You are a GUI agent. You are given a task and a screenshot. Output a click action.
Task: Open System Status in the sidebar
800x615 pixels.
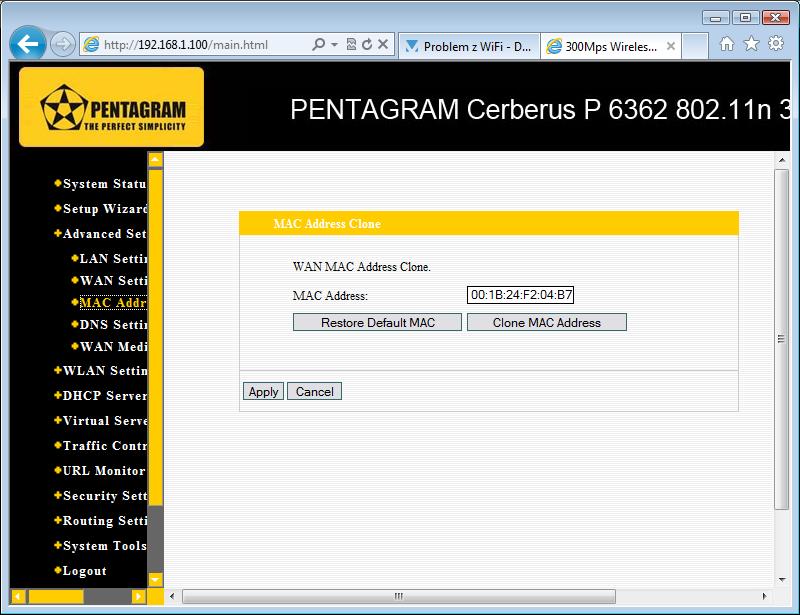104,184
